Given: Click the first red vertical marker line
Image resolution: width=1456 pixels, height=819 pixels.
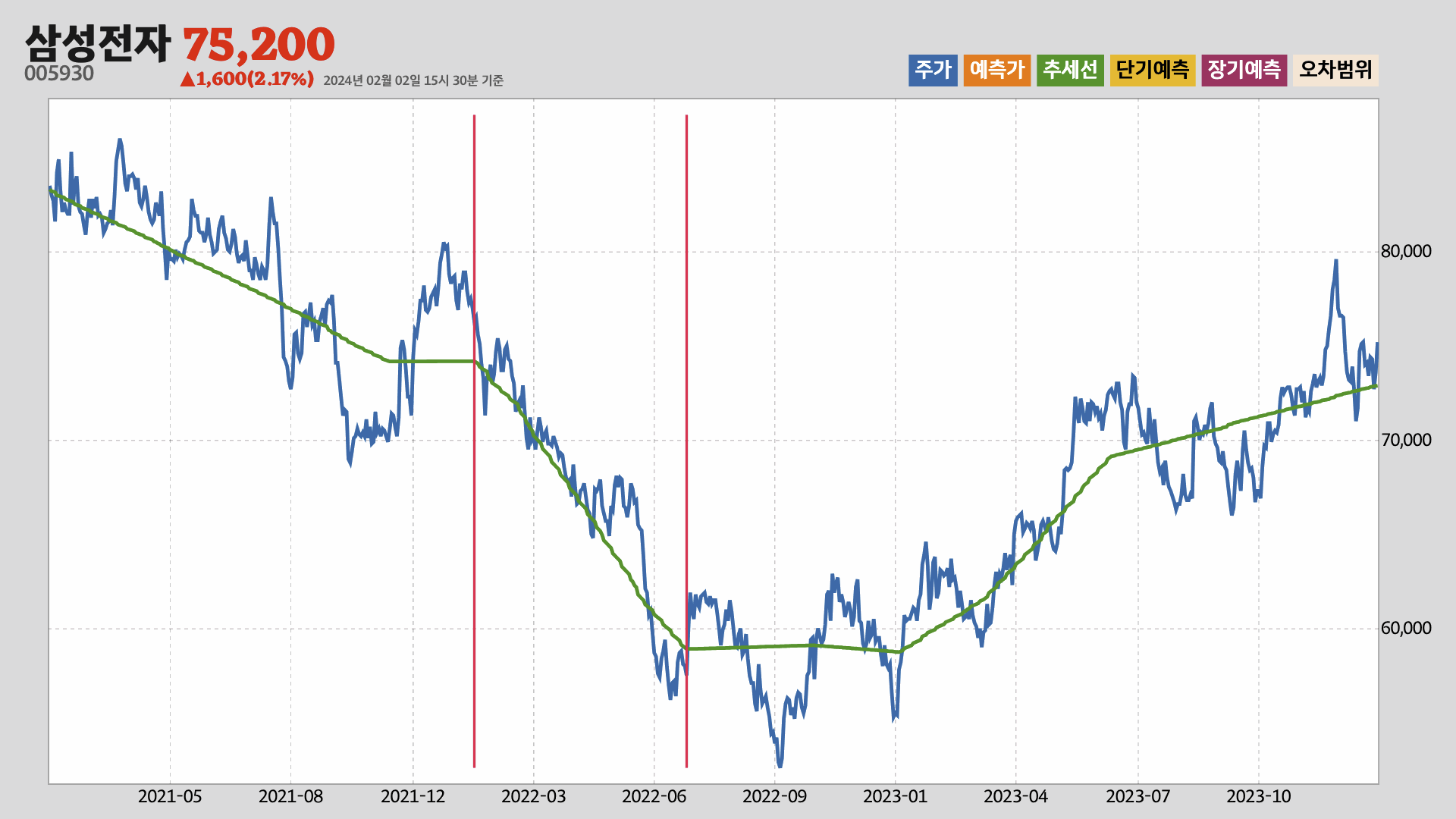Looking at the screenshot, I should [474, 441].
